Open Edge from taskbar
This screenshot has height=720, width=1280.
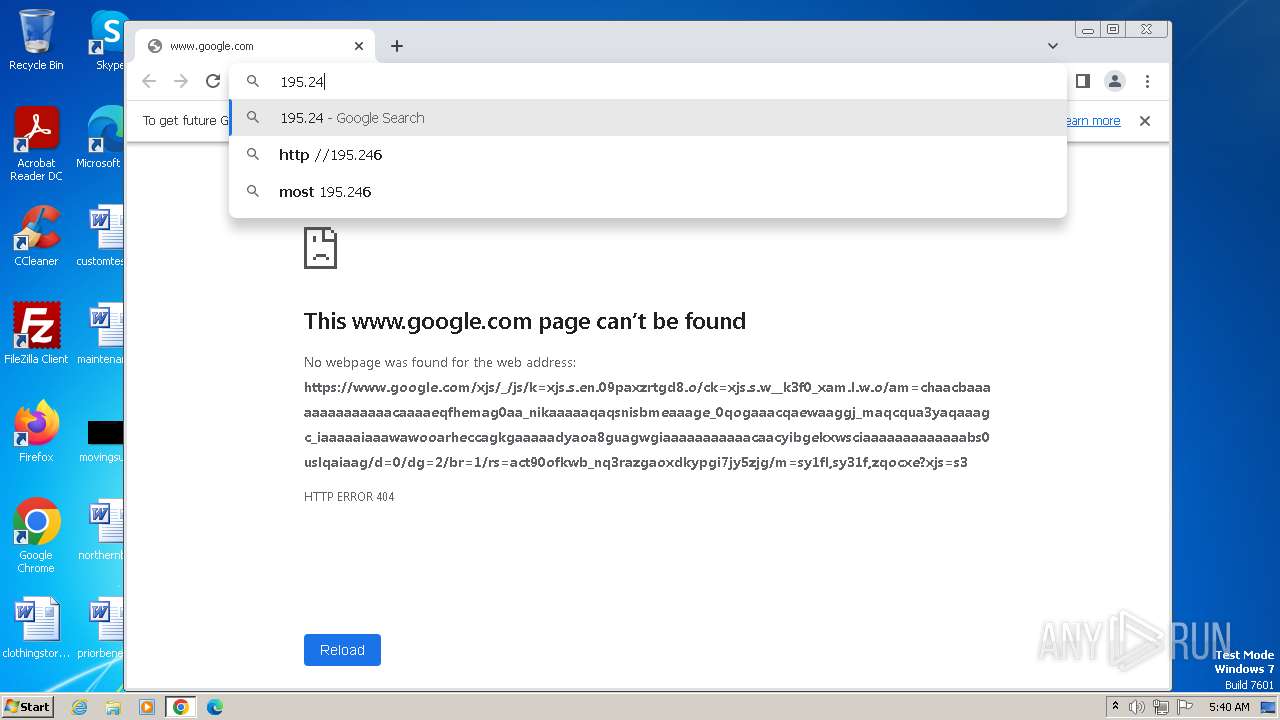[x=215, y=707]
